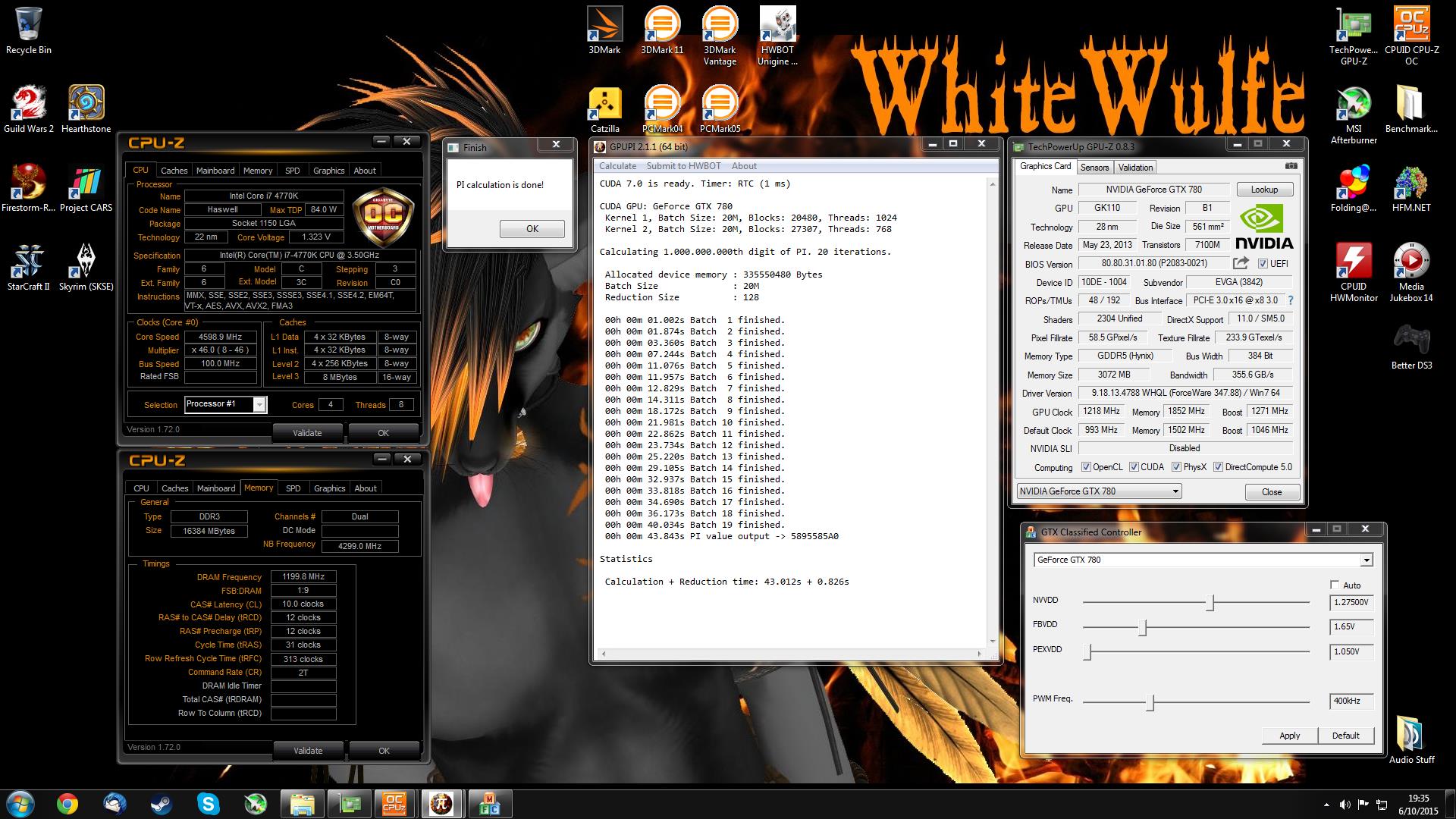Open the Better DS3 desktop shortcut
The height and width of the screenshot is (819, 1456).
point(1411,346)
